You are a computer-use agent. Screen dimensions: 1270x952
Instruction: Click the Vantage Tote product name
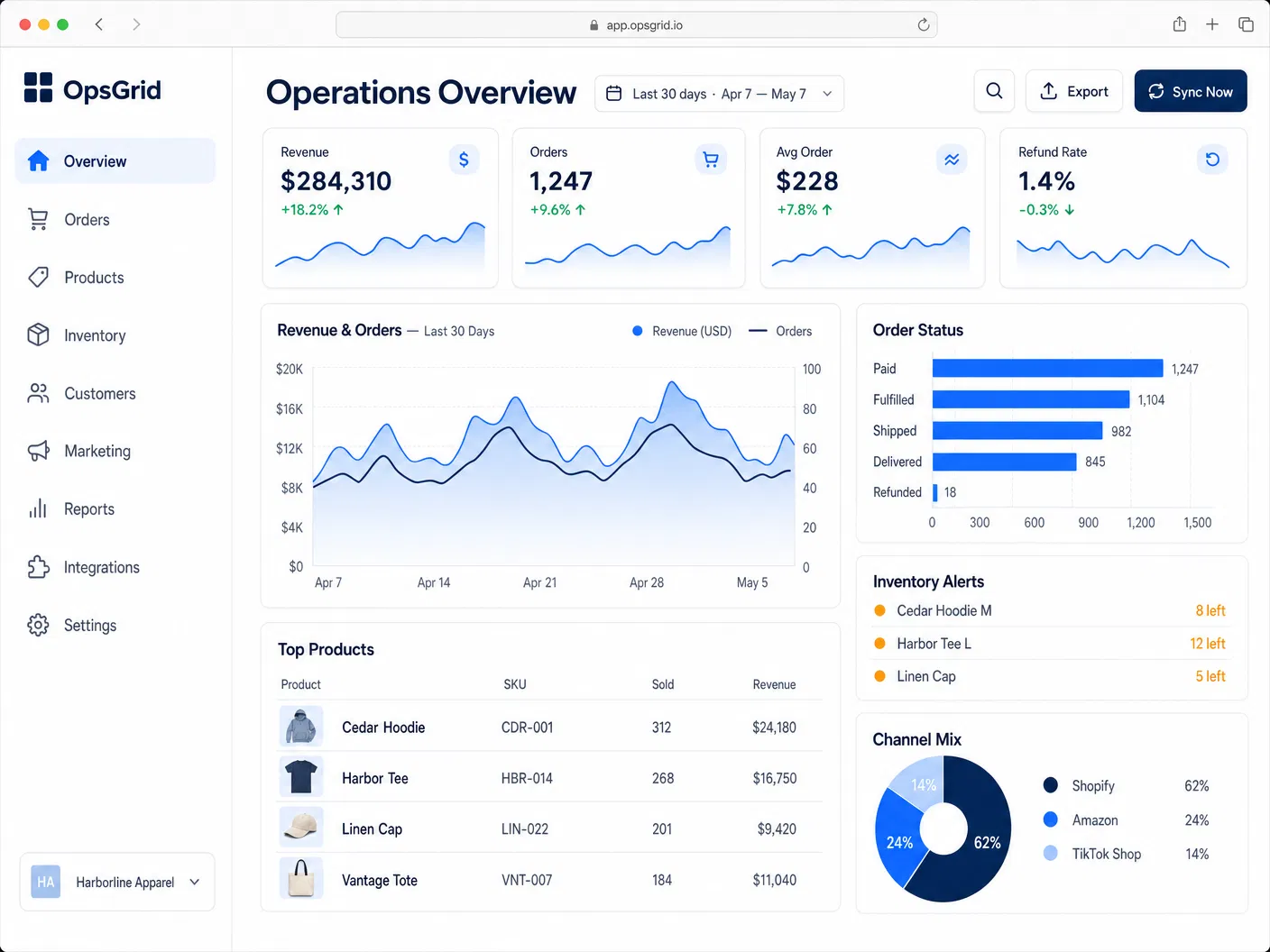[380, 880]
